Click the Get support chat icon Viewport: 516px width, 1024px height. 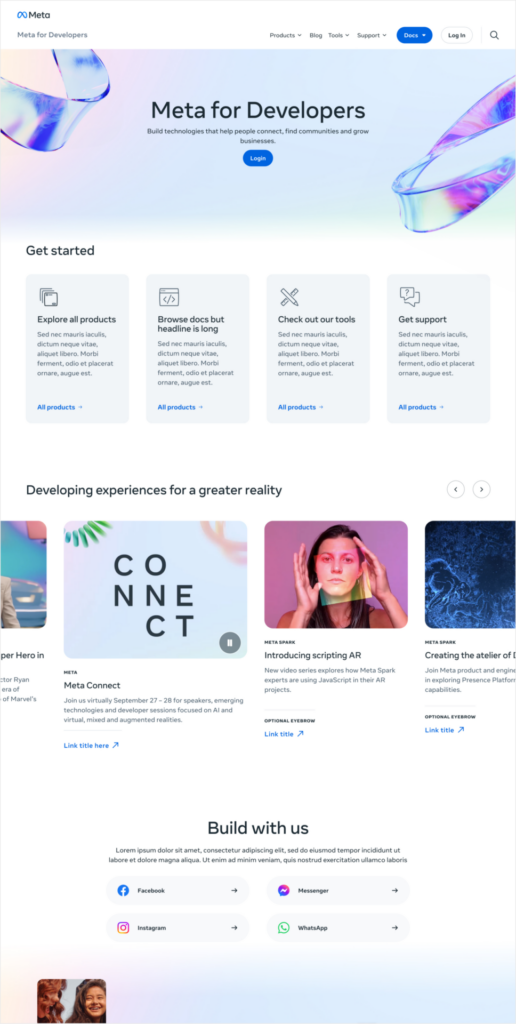tap(410, 297)
